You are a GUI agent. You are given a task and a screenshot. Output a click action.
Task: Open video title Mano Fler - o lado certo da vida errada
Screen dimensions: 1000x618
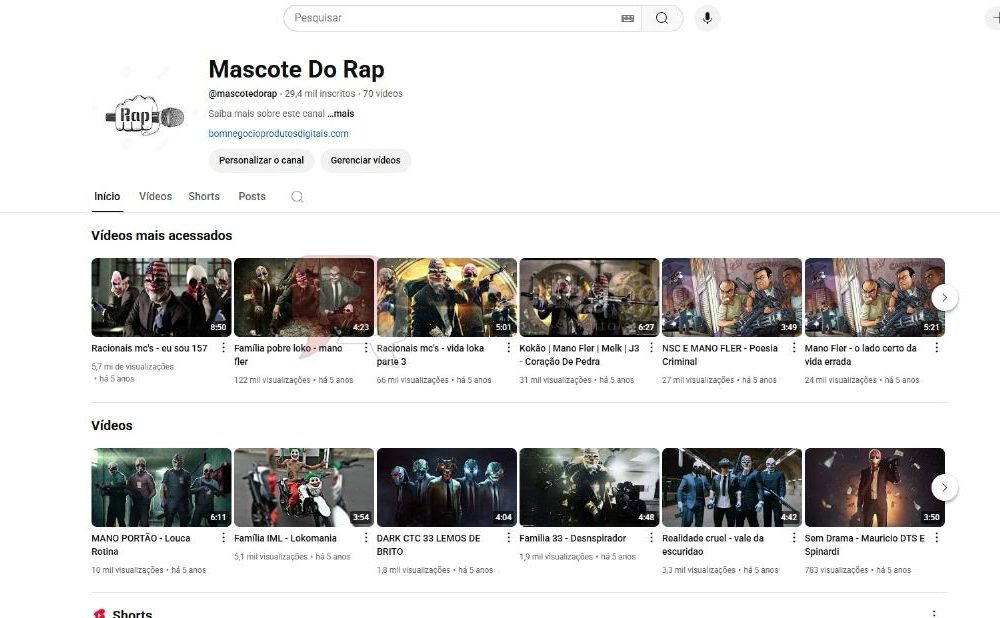click(860, 355)
